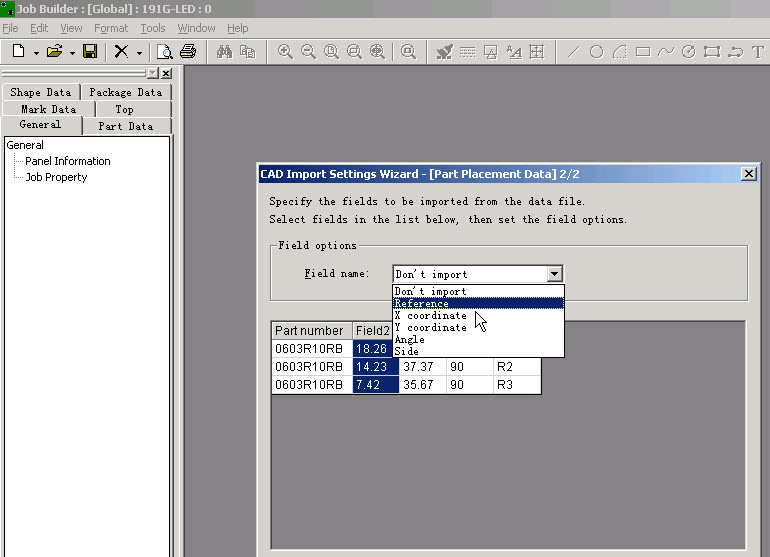Select the General root tree node

(25, 145)
